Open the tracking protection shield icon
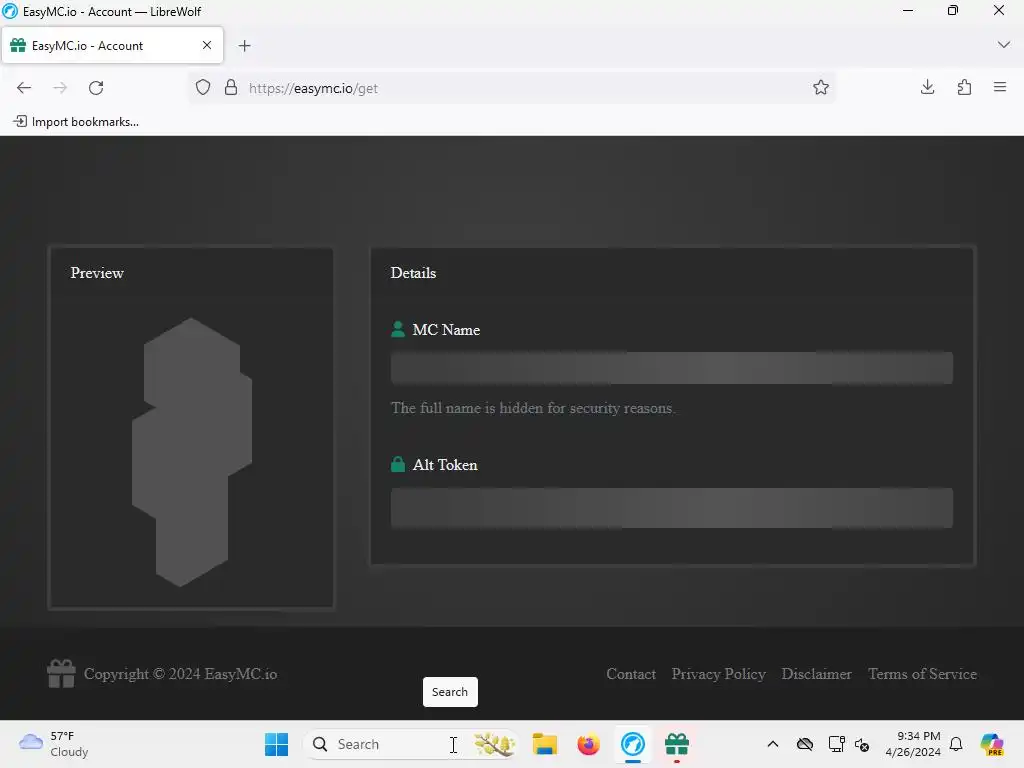Viewport: 1024px width, 768px height. coord(203,88)
